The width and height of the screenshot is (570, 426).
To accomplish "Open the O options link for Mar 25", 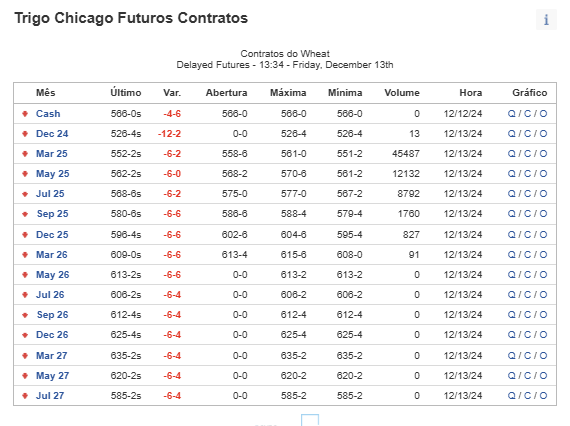I will click(x=543, y=154).
